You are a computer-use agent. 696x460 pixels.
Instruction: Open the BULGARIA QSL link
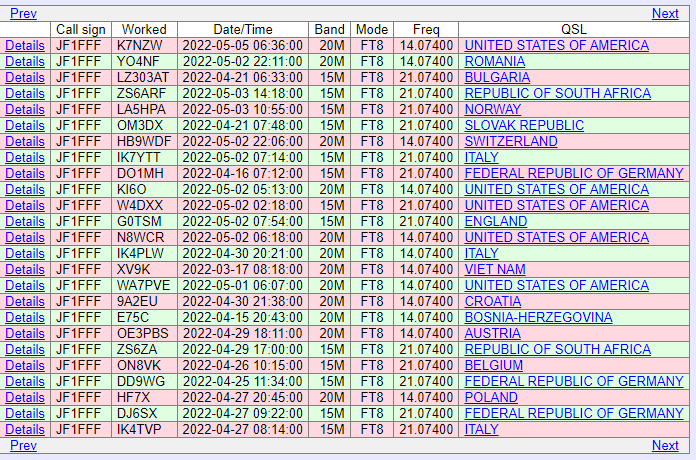pos(497,77)
